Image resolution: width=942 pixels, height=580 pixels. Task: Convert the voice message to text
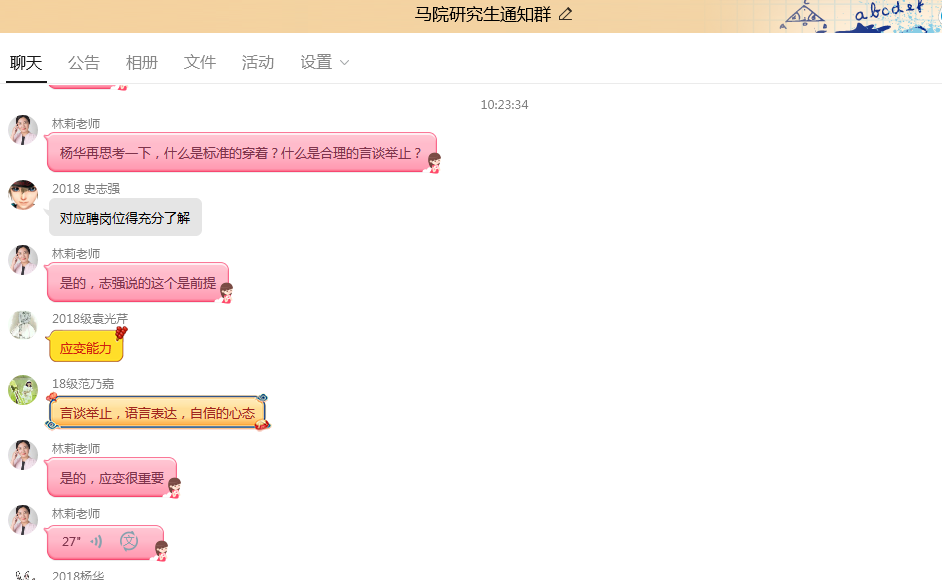[129, 542]
